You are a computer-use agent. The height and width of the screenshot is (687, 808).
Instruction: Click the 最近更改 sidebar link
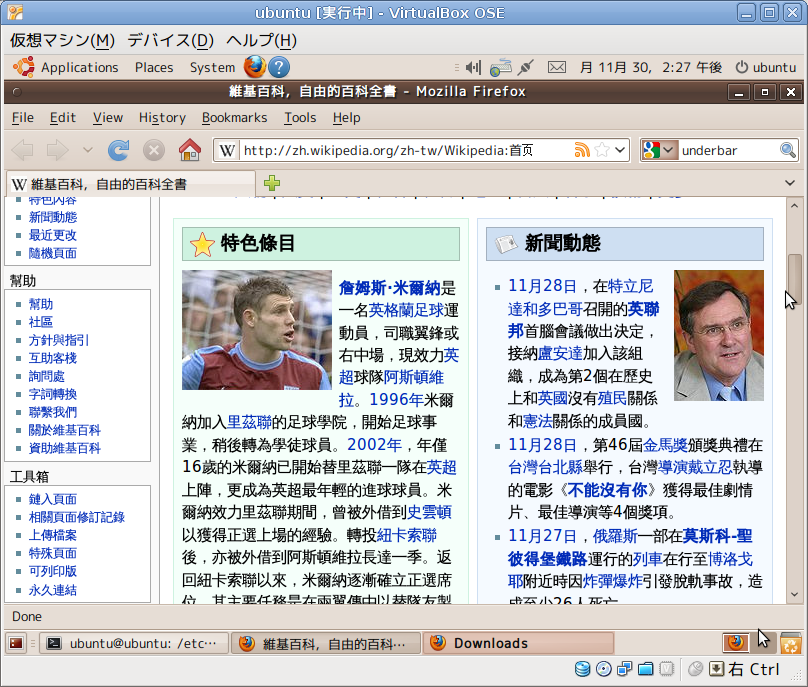(x=53, y=235)
